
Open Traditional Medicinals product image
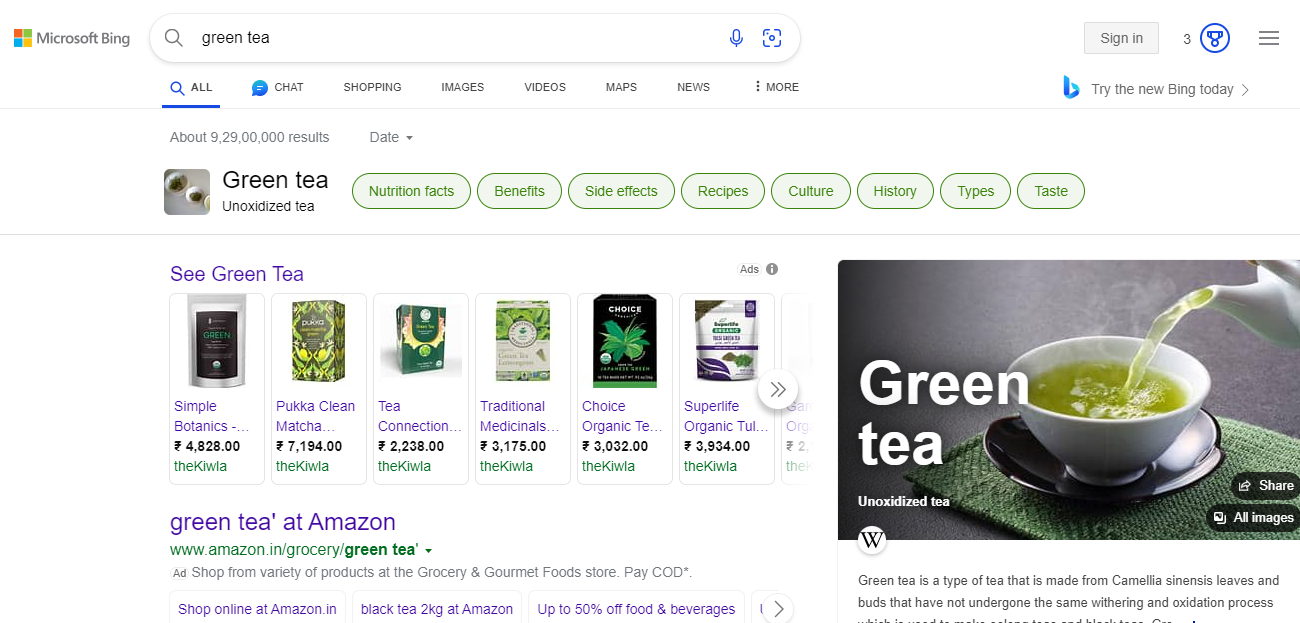pyautogui.click(x=523, y=342)
